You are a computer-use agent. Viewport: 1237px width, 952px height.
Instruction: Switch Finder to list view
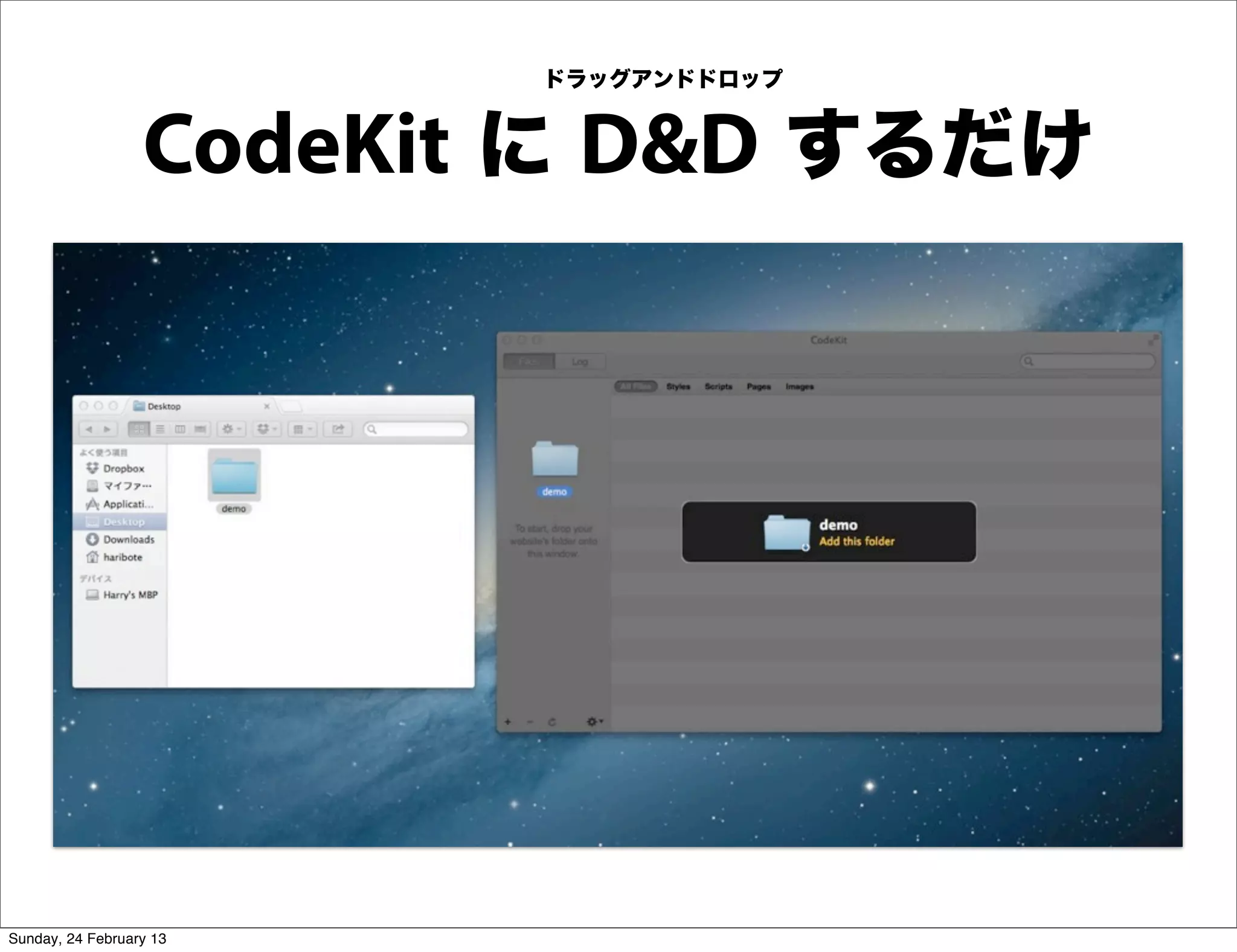click(x=160, y=429)
